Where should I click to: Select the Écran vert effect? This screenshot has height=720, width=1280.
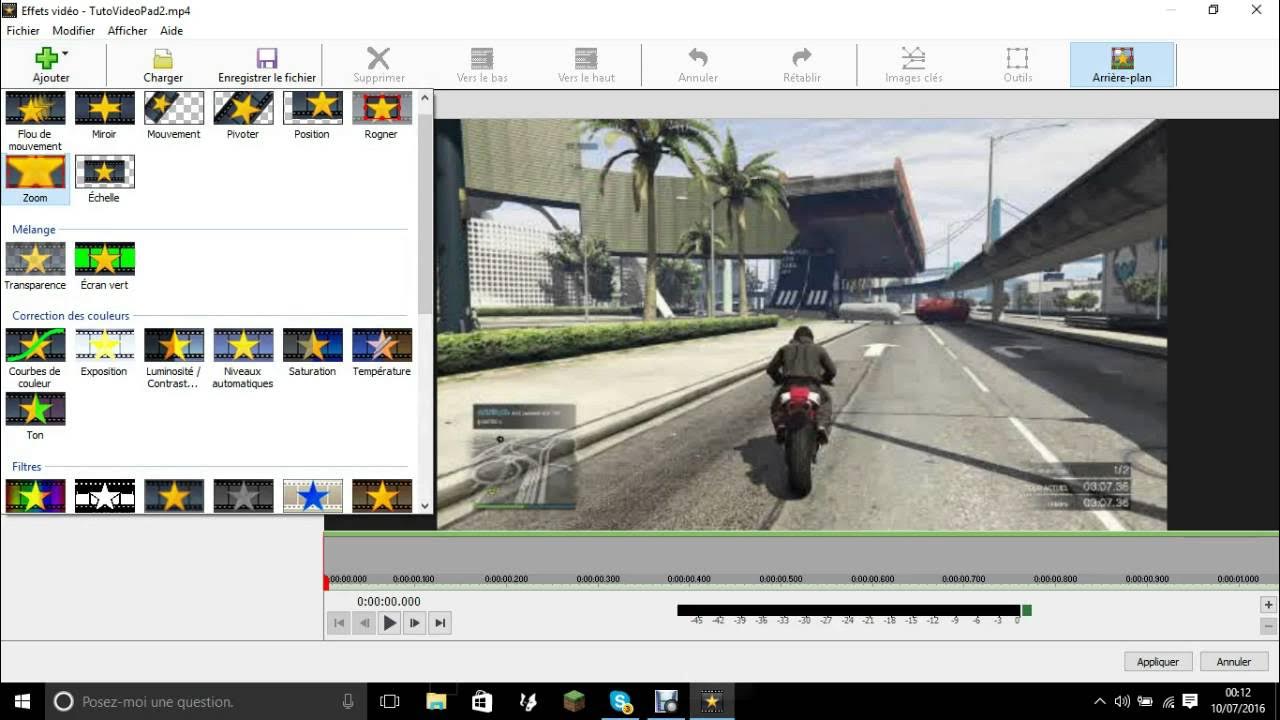[x=104, y=267]
